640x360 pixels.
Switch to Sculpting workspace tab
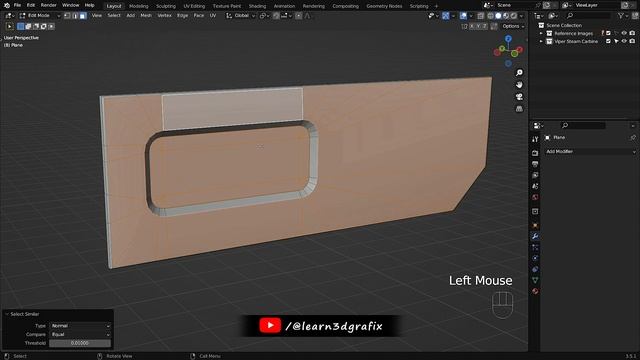[x=166, y=6]
